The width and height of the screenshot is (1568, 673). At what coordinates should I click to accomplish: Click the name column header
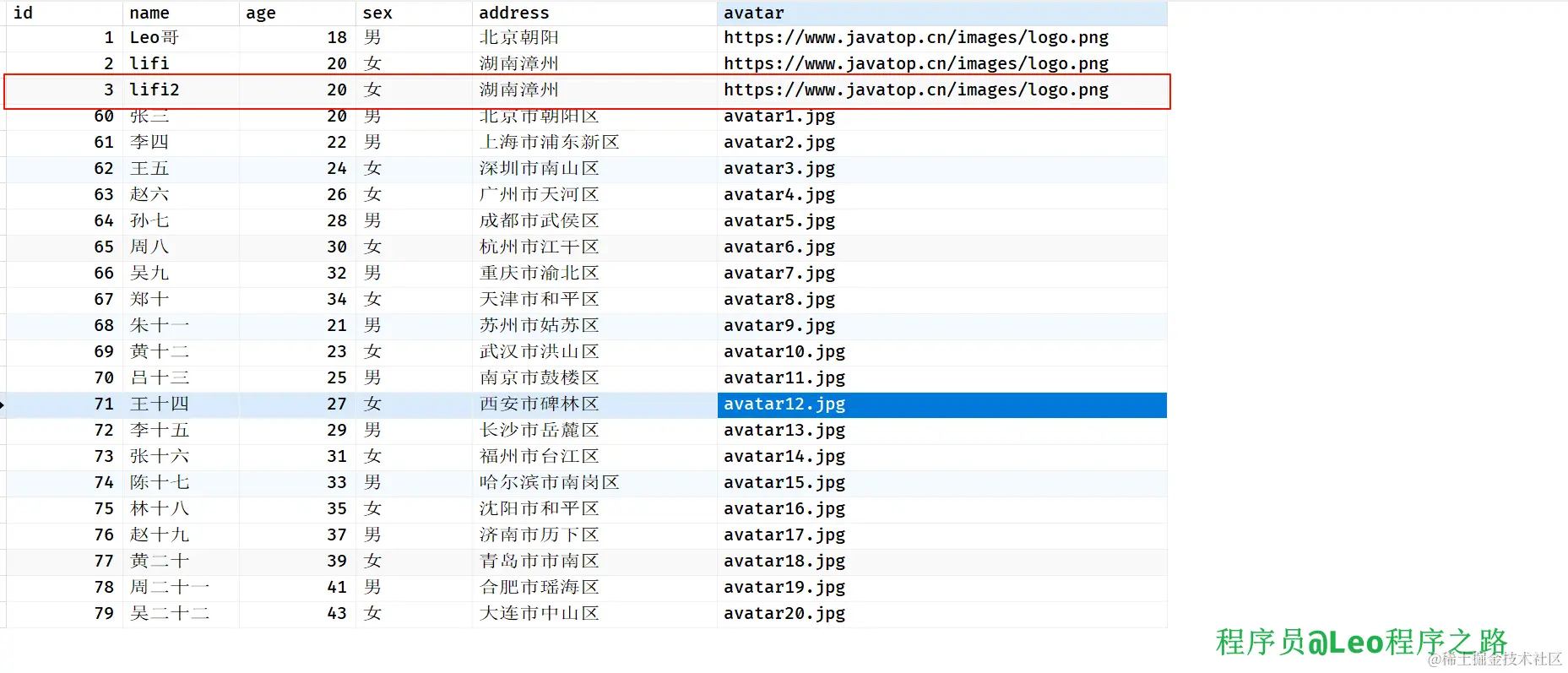(x=181, y=13)
